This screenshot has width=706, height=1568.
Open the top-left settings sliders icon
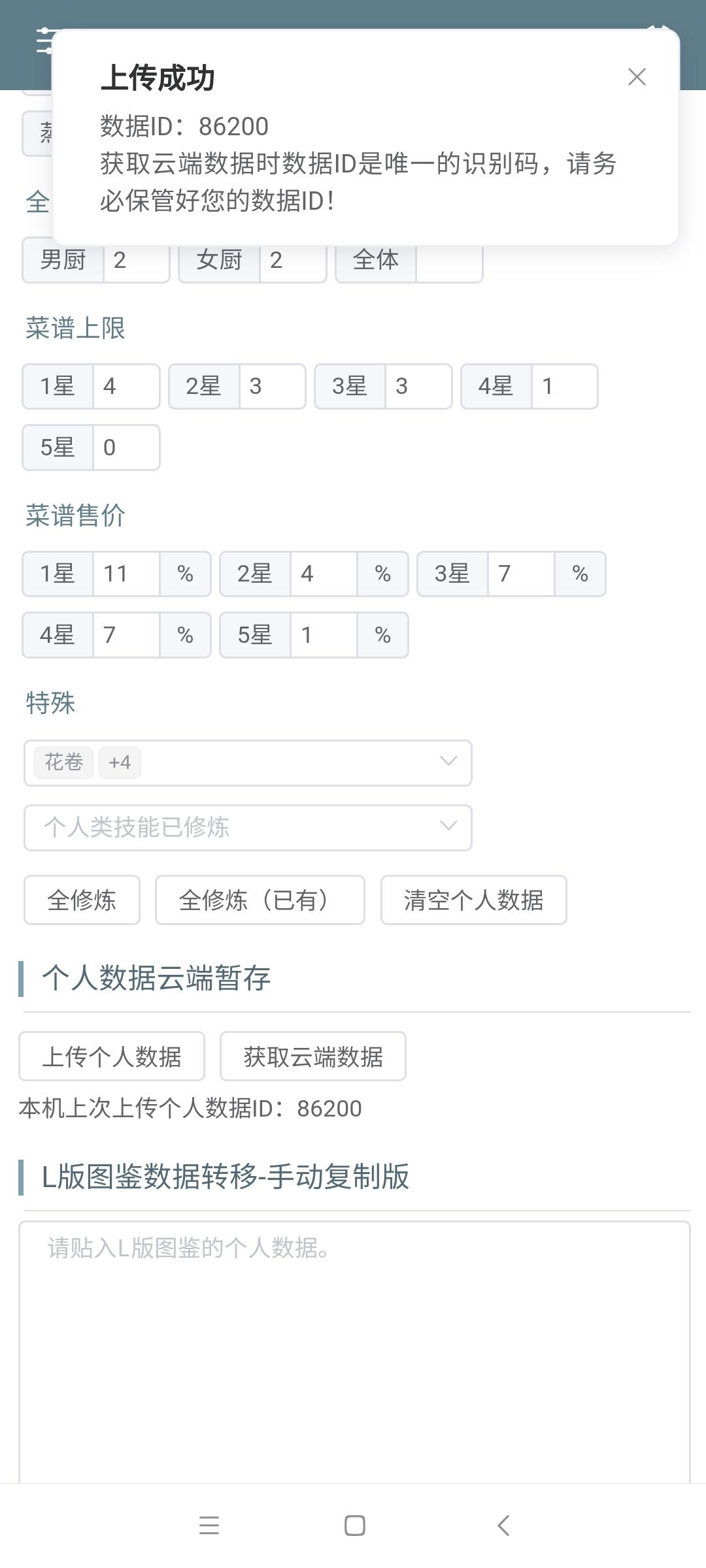44,41
